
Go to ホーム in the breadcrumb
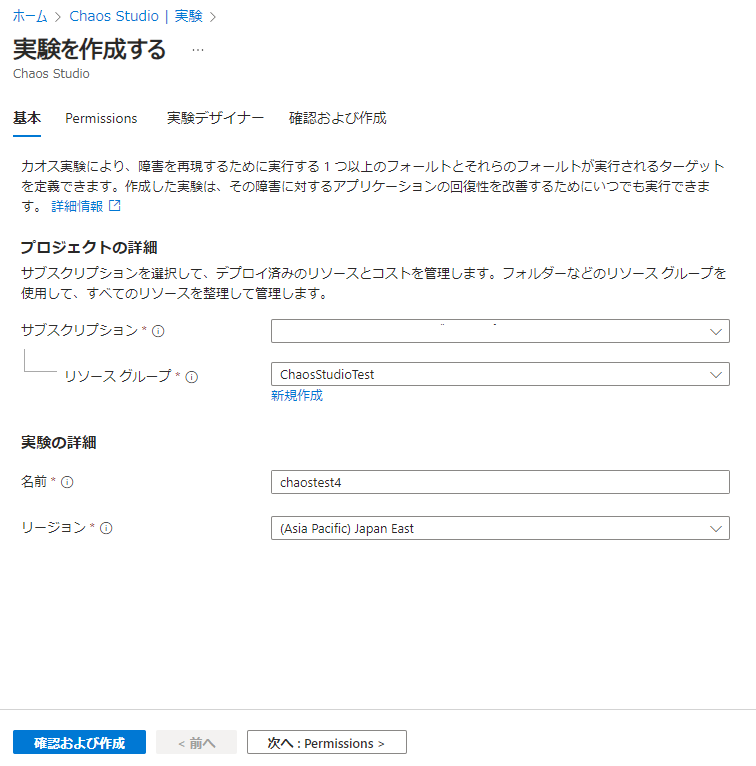pyautogui.click(x=30, y=16)
